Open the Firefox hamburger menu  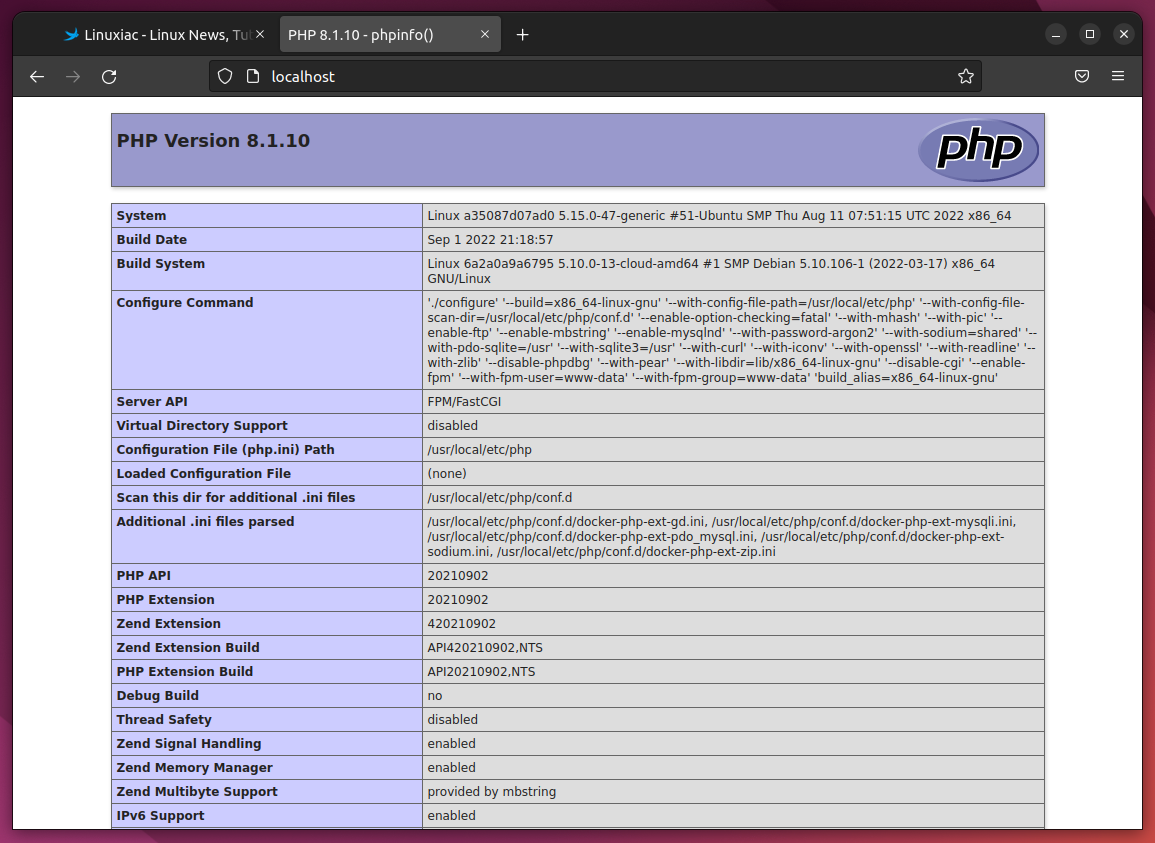1117,76
